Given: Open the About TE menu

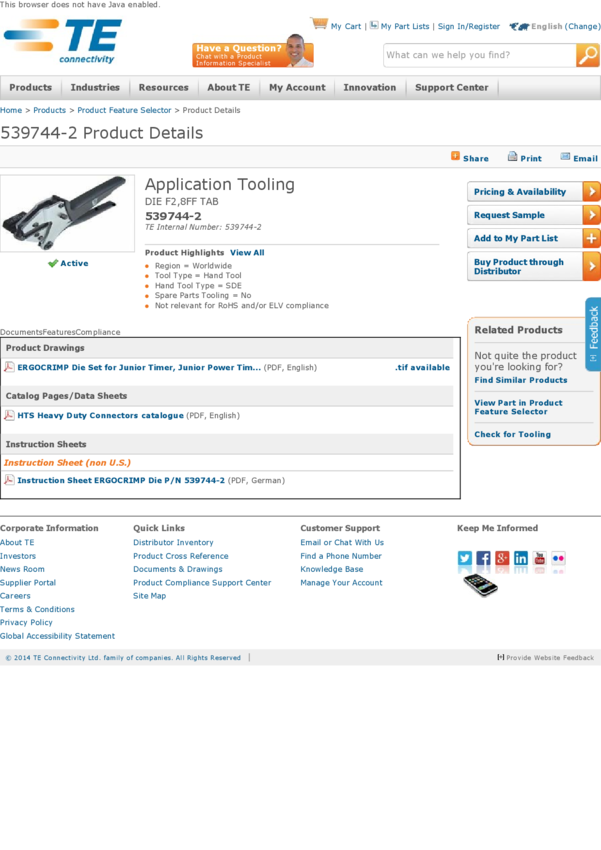Looking at the screenshot, I should (229, 87).
